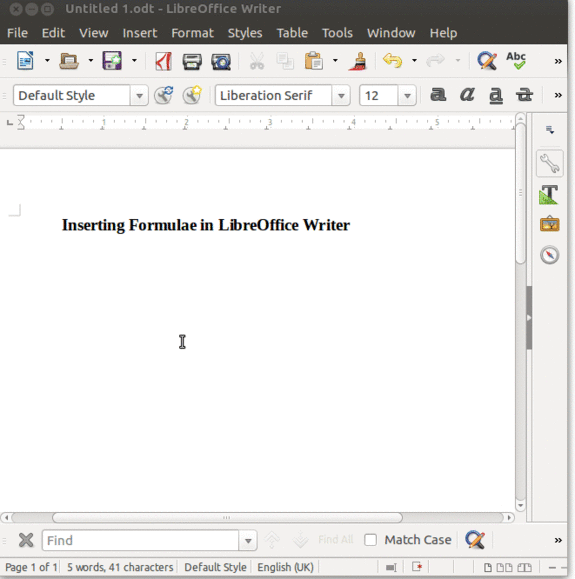The width and height of the screenshot is (575, 579).
Task: Click the Paste clipboard icon
Action: click(314, 61)
